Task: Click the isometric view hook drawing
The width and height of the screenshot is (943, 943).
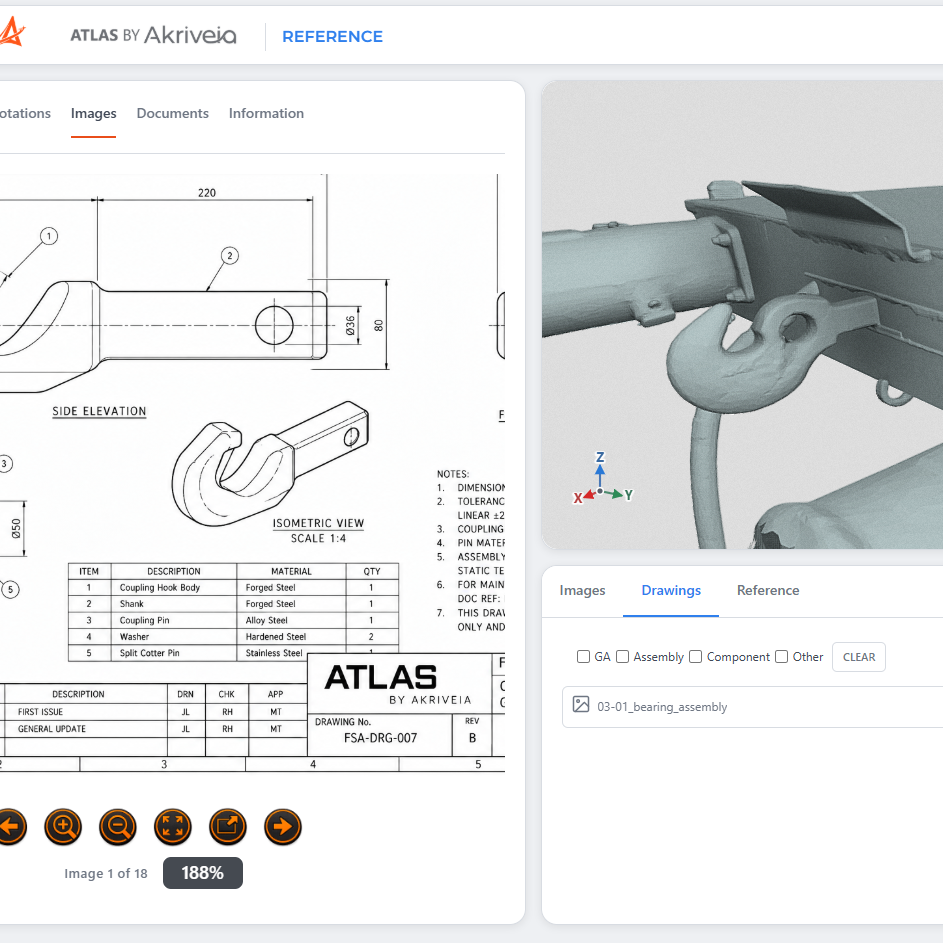Action: pos(269,462)
